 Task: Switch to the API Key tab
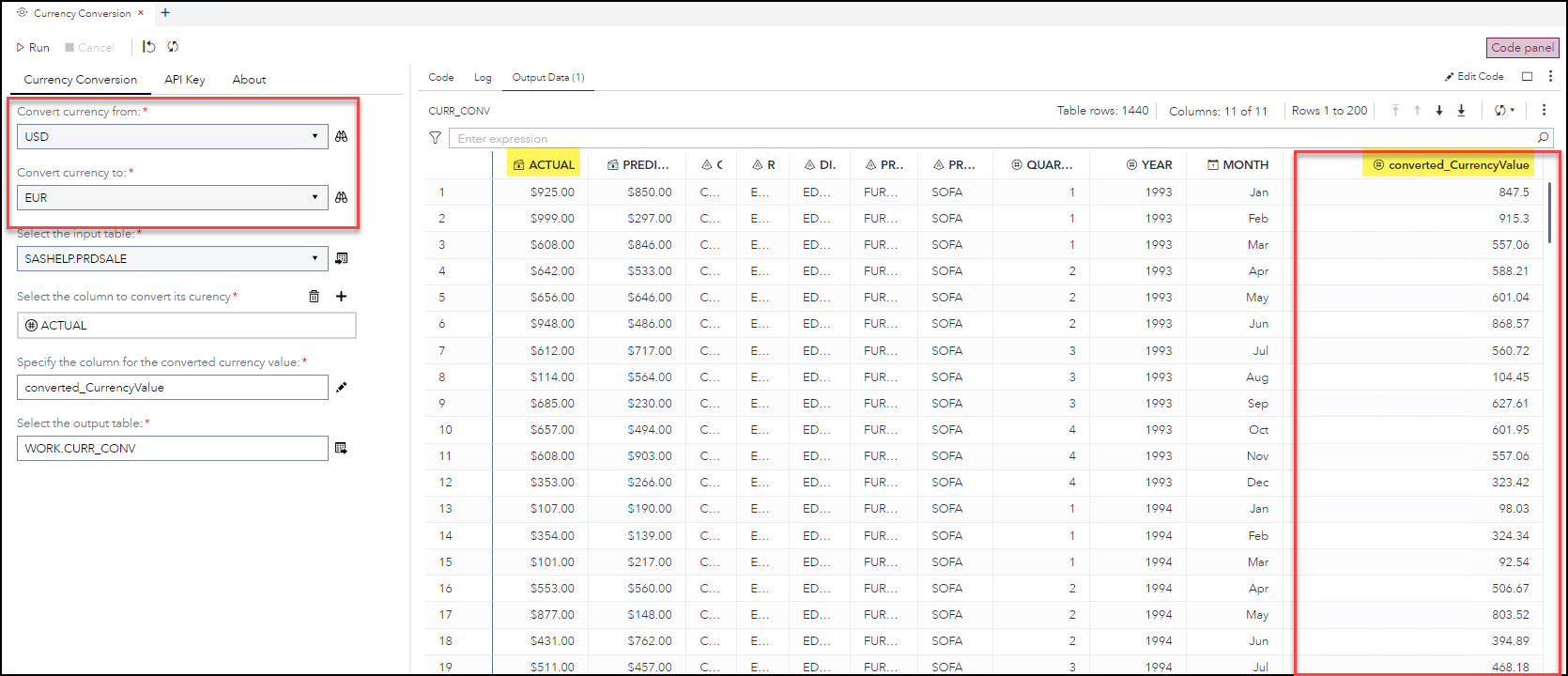184,80
